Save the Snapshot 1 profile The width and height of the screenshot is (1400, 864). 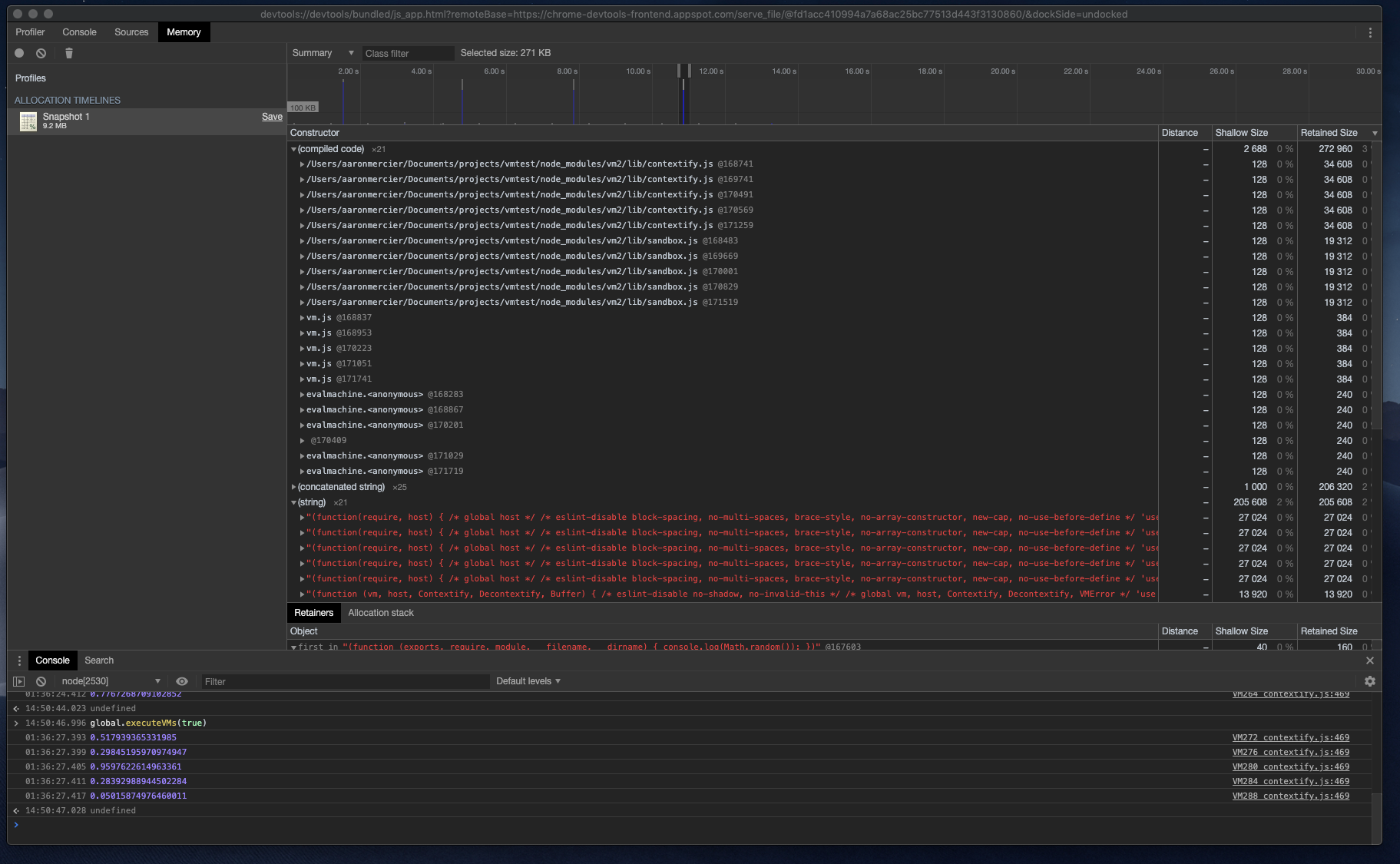click(x=272, y=117)
